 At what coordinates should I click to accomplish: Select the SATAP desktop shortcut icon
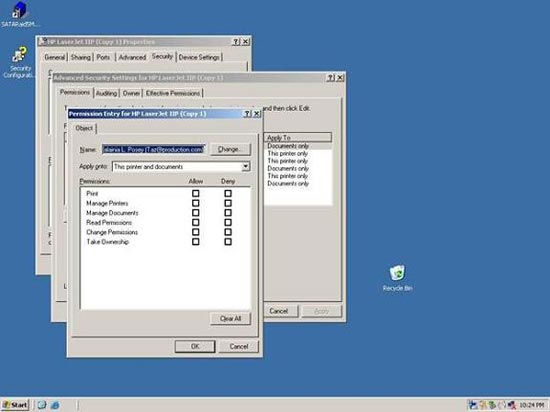point(19,14)
